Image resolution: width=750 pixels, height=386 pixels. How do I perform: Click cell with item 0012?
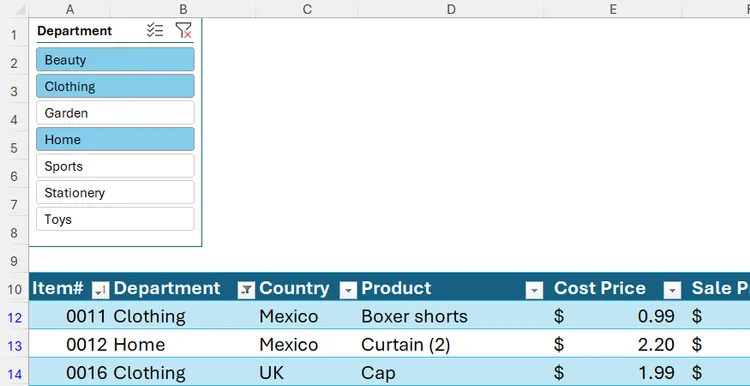coord(70,344)
